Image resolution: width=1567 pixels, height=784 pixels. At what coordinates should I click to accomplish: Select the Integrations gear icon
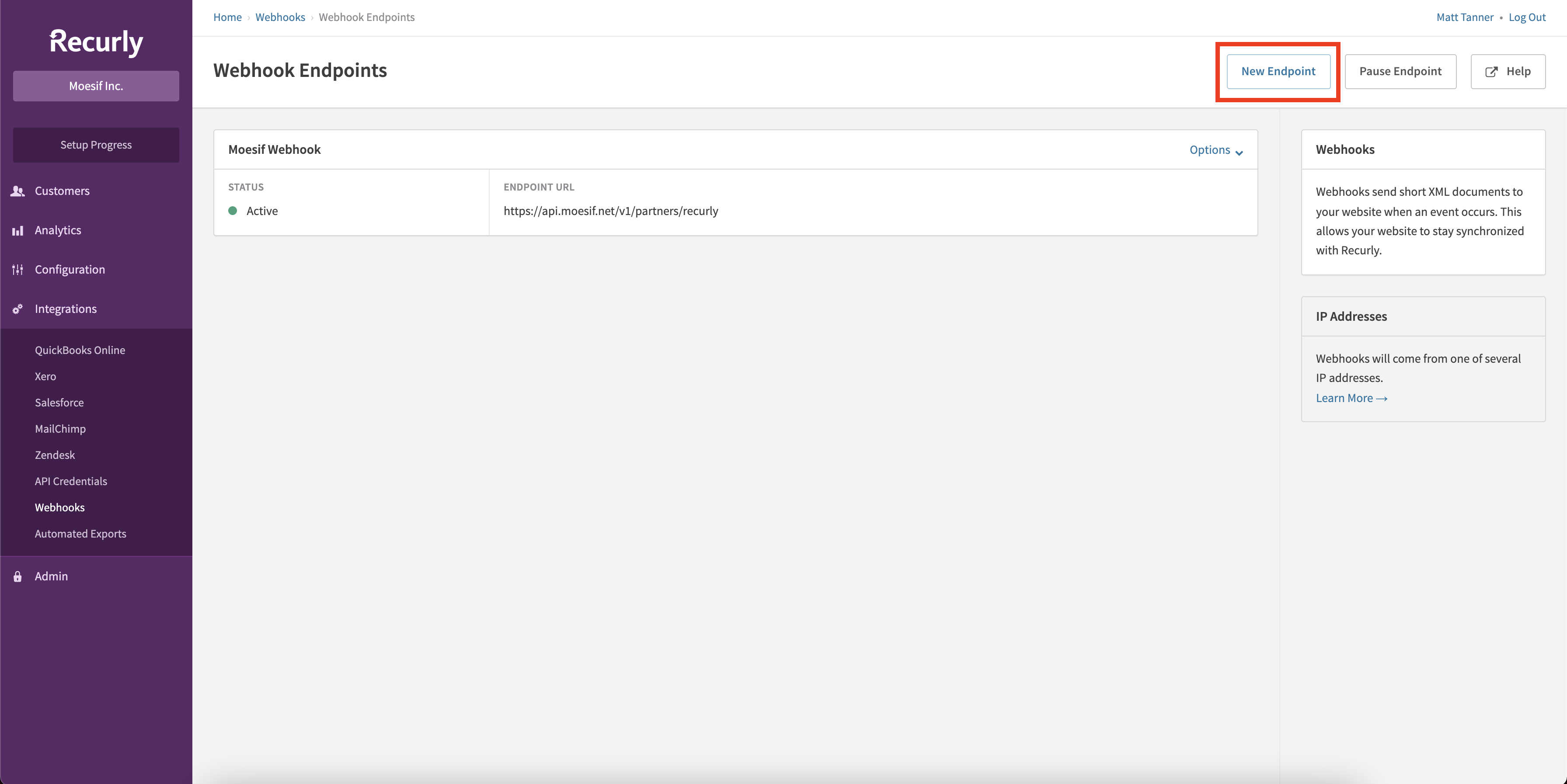tap(17, 309)
